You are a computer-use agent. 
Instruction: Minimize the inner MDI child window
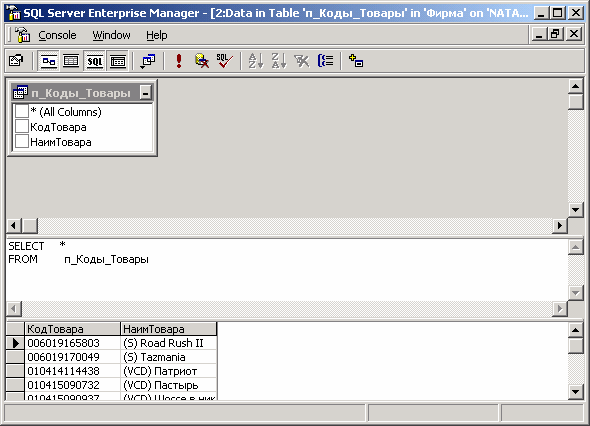539,34
